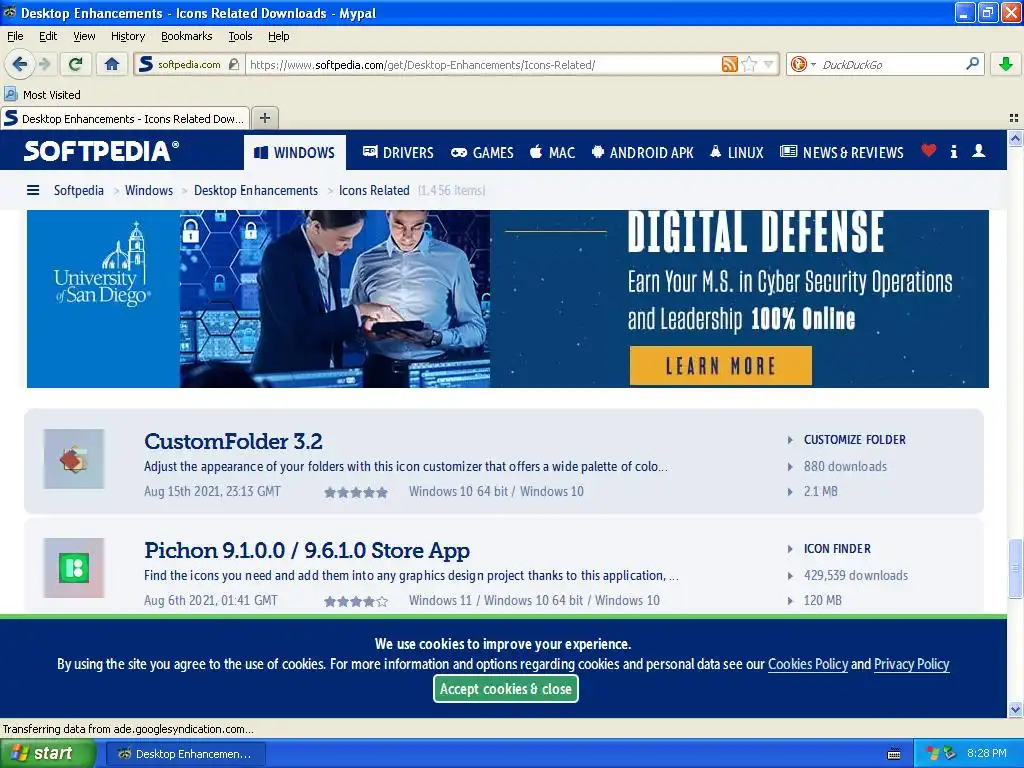This screenshot has height=768, width=1024.
Task: Open the Help menu
Action: (x=278, y=36)
